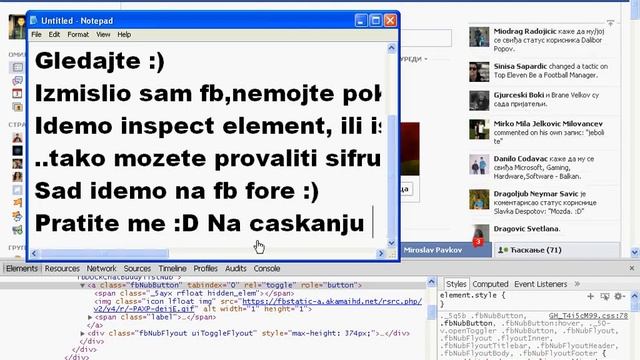Open Events calendar sidebar icon

[17, 94]
